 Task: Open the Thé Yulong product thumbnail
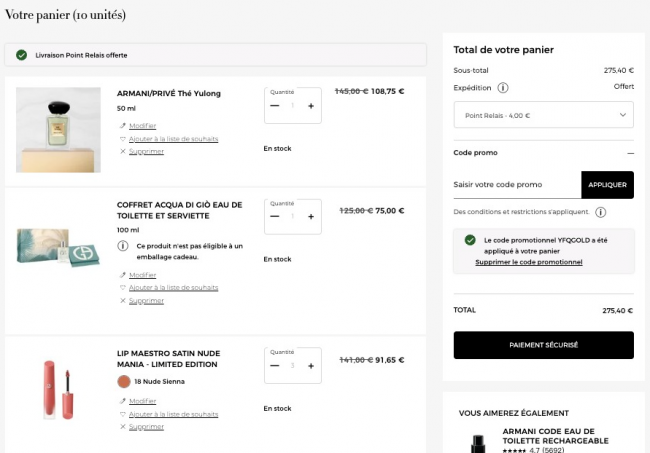pyautogui.click(x=58, y=130)
